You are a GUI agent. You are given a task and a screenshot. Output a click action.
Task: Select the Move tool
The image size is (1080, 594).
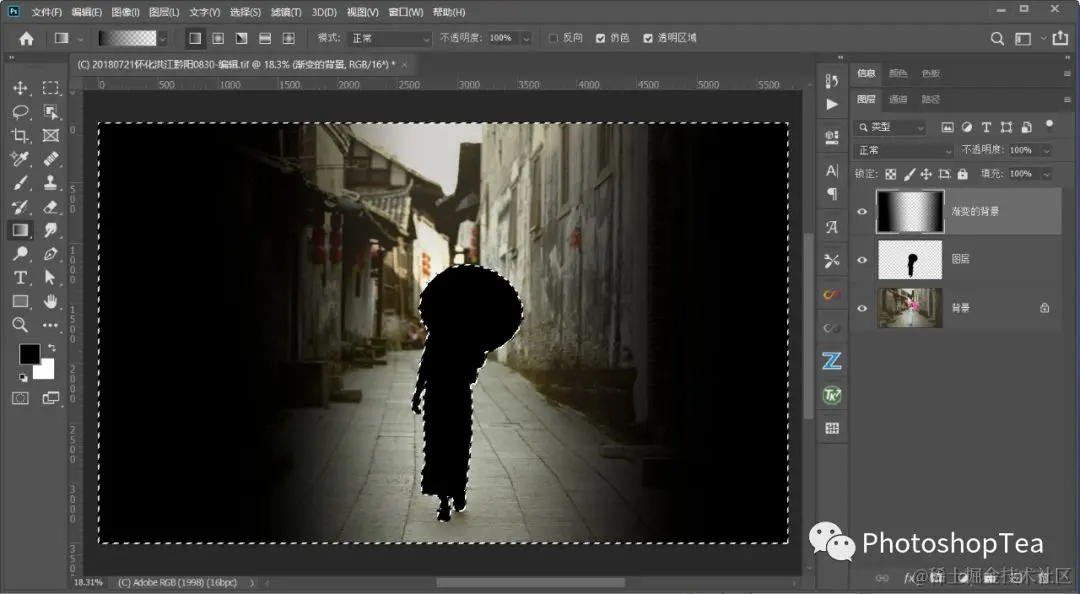[20, 88]
